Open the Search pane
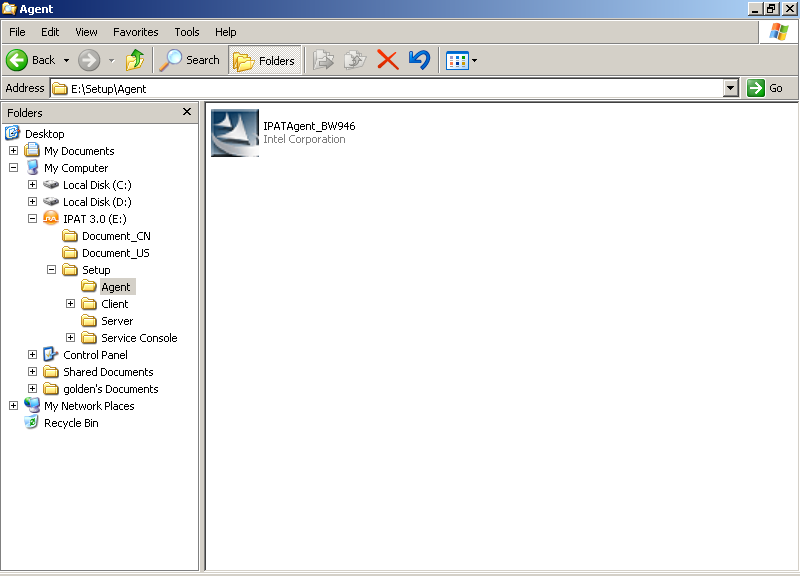800x576 pixels. [190, 60]
